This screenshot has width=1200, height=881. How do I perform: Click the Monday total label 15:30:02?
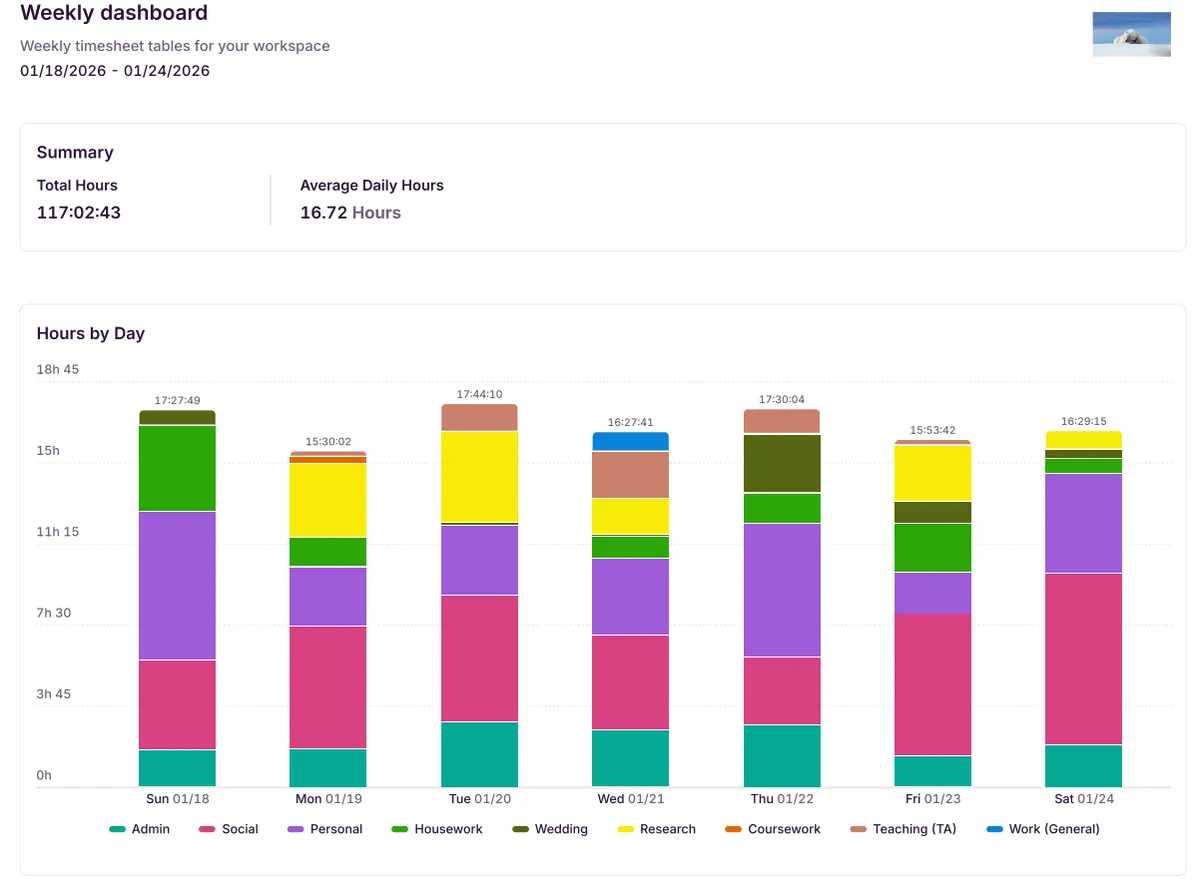pyautogui.click(x=328, y=441)
